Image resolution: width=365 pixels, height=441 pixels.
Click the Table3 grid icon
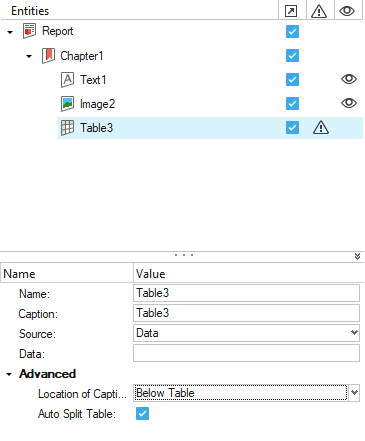pos(67,128)
